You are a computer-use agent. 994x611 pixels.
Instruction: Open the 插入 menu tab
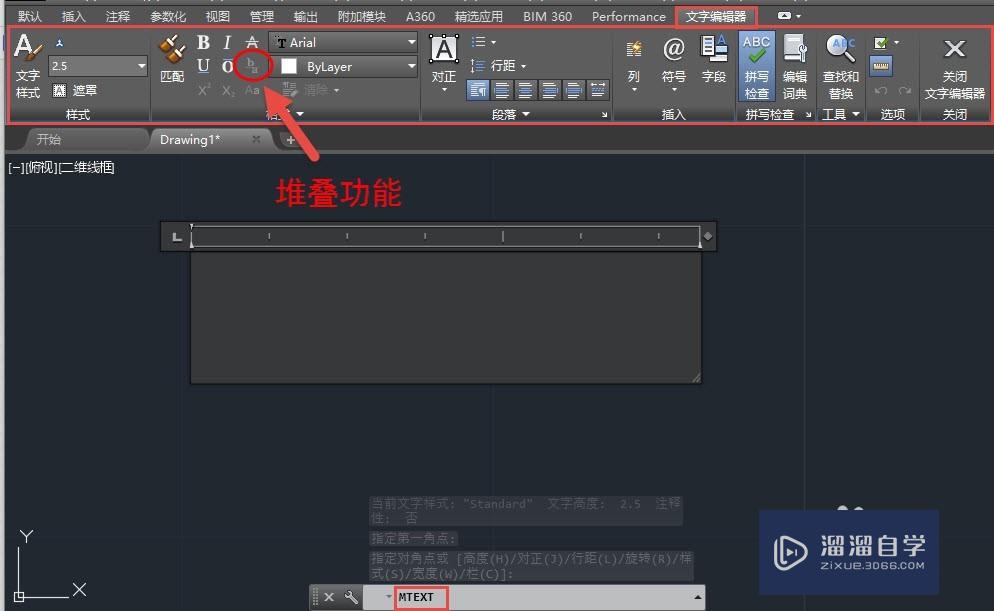tap(73, 16)
